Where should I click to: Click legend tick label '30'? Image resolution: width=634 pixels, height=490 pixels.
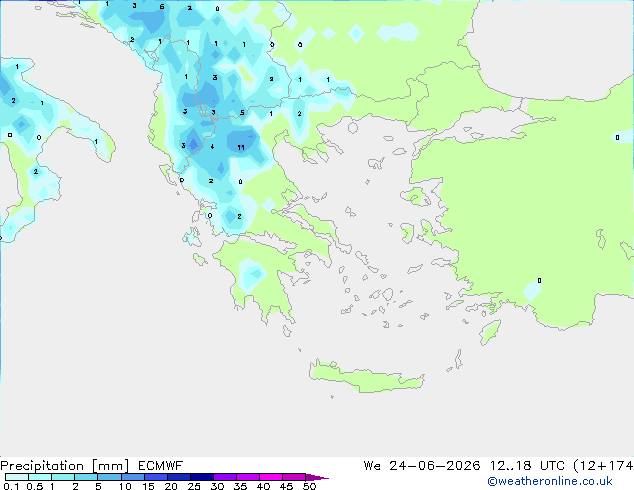[217, 486]
